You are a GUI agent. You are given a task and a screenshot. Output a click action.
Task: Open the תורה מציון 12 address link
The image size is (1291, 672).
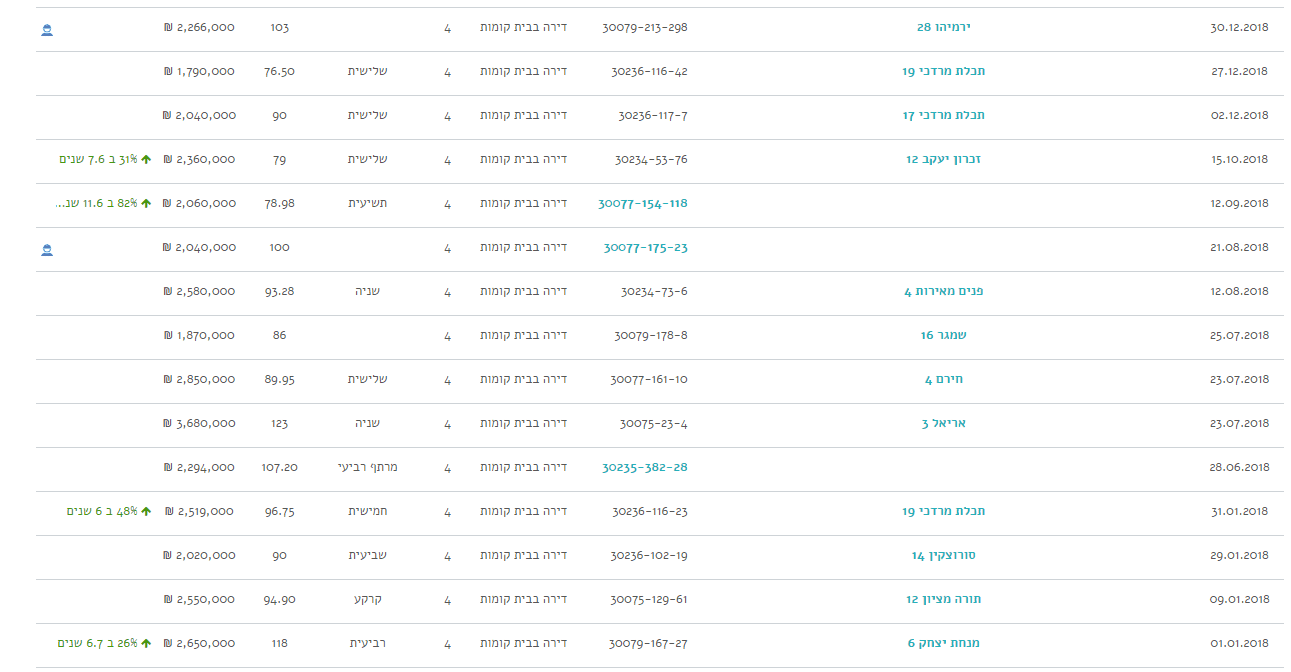943,600
